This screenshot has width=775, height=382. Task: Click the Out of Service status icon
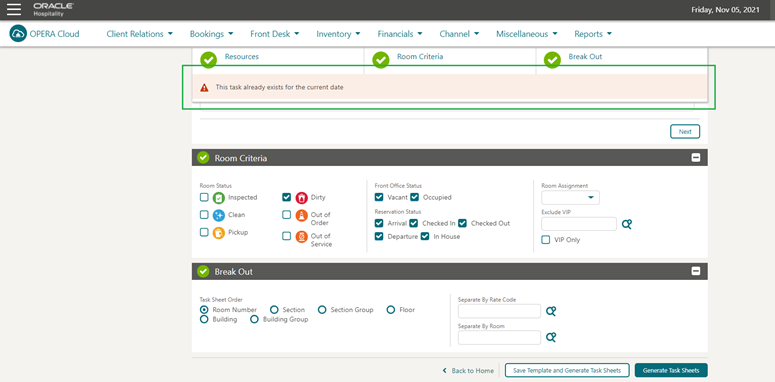click(x=301, y=237)
